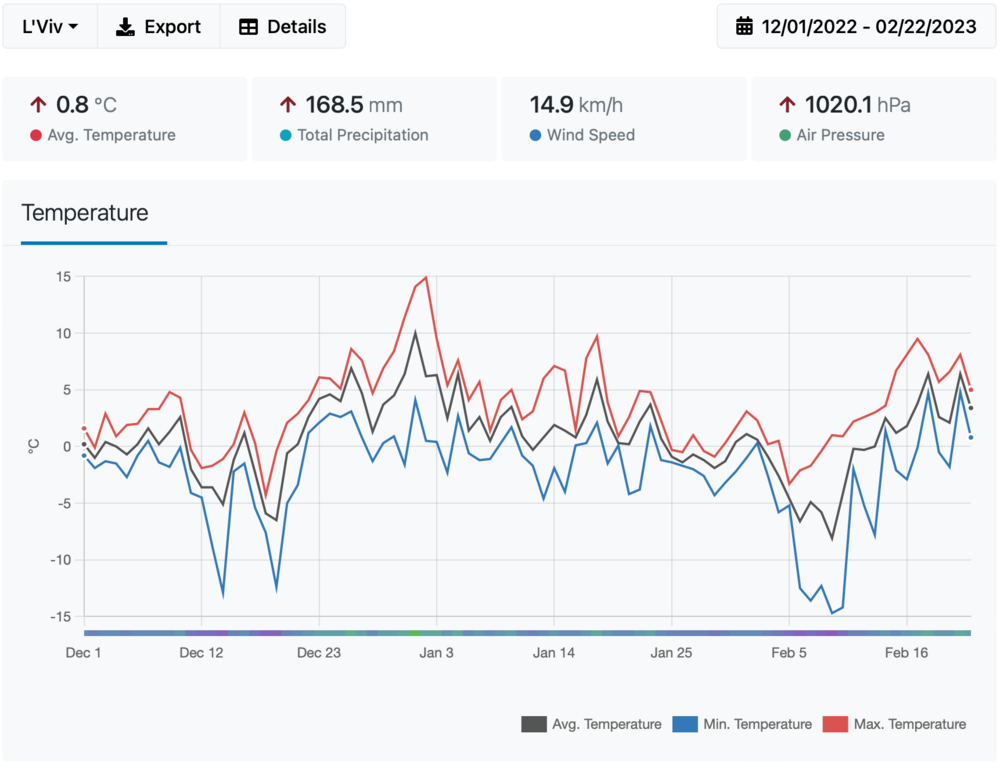The width and height of the screenshot is (1000, 773).
Task: Click the download icon beside Export
Action: [125, 27]
